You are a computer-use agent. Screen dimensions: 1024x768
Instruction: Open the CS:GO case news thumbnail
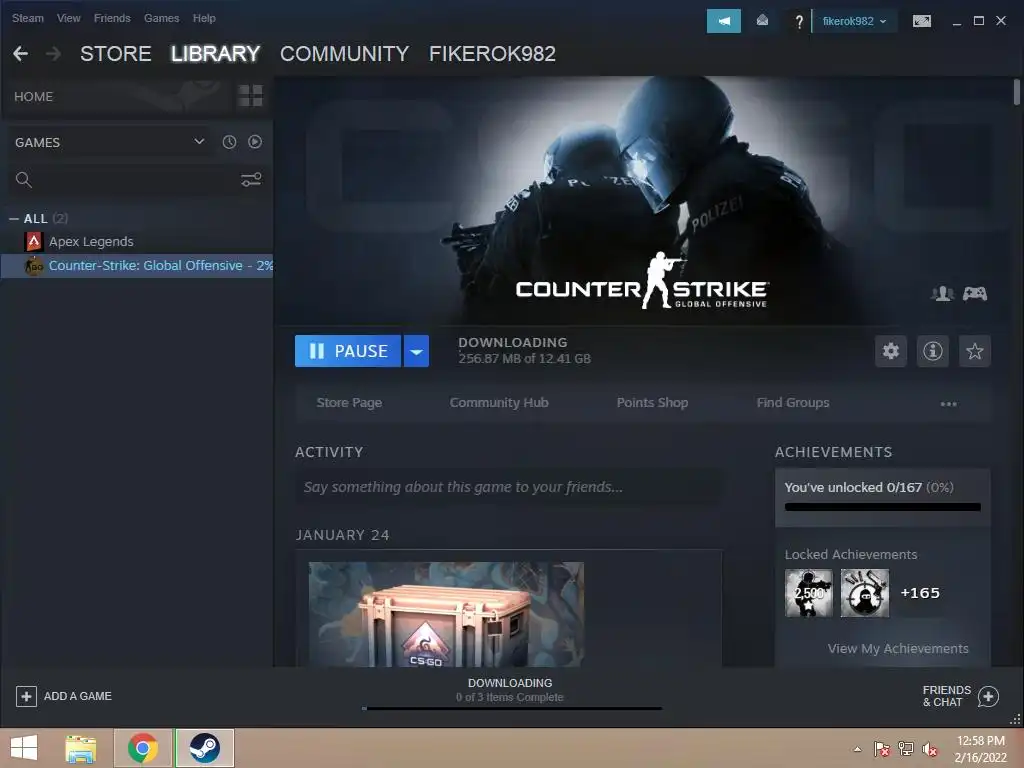pos(446,614)
